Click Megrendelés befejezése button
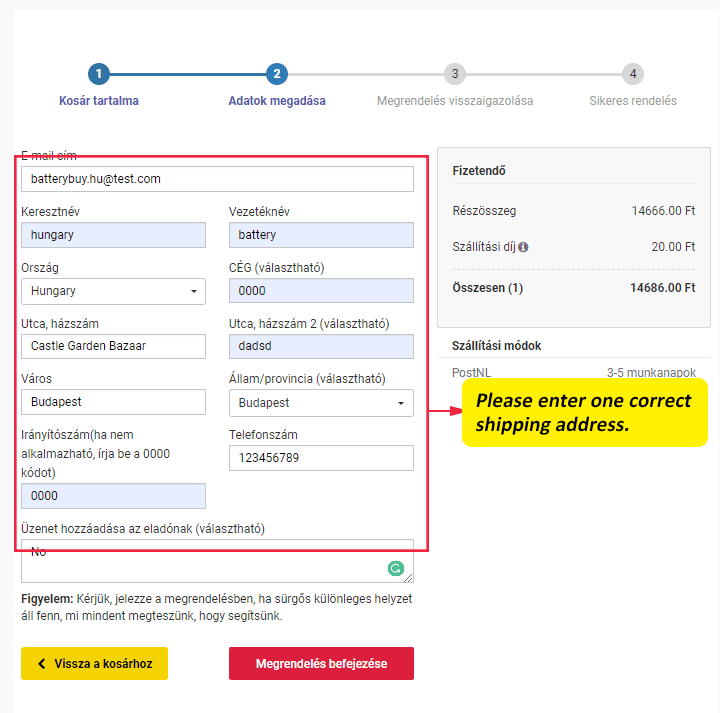Viewport: 720px width, 713px height. 321,664
